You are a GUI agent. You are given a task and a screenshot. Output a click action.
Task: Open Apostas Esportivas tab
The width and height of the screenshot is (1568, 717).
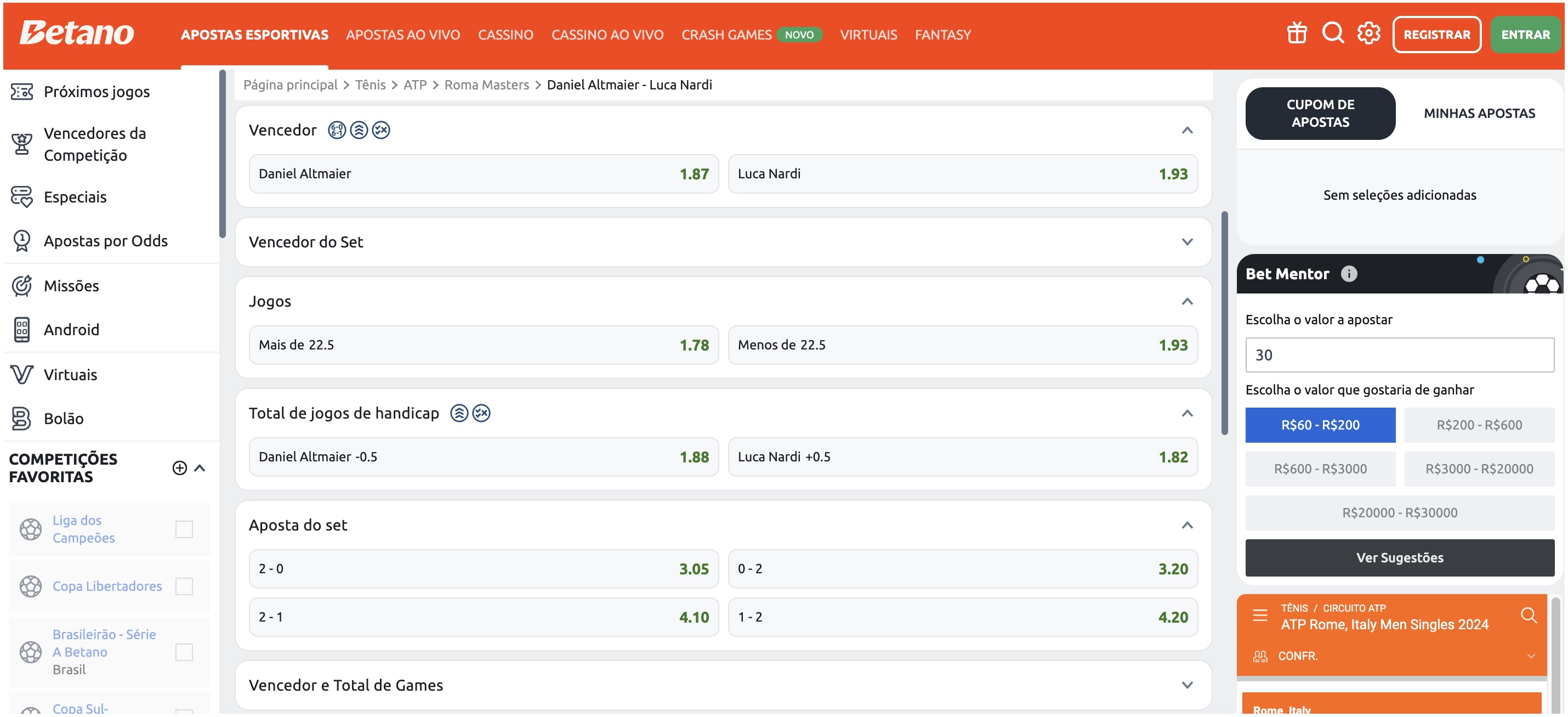tap(254, 35)
